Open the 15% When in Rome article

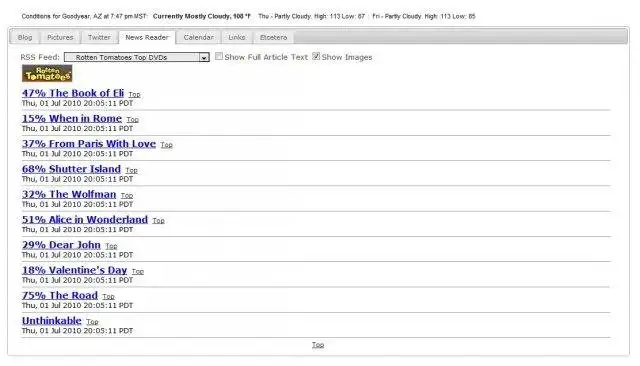72,118
